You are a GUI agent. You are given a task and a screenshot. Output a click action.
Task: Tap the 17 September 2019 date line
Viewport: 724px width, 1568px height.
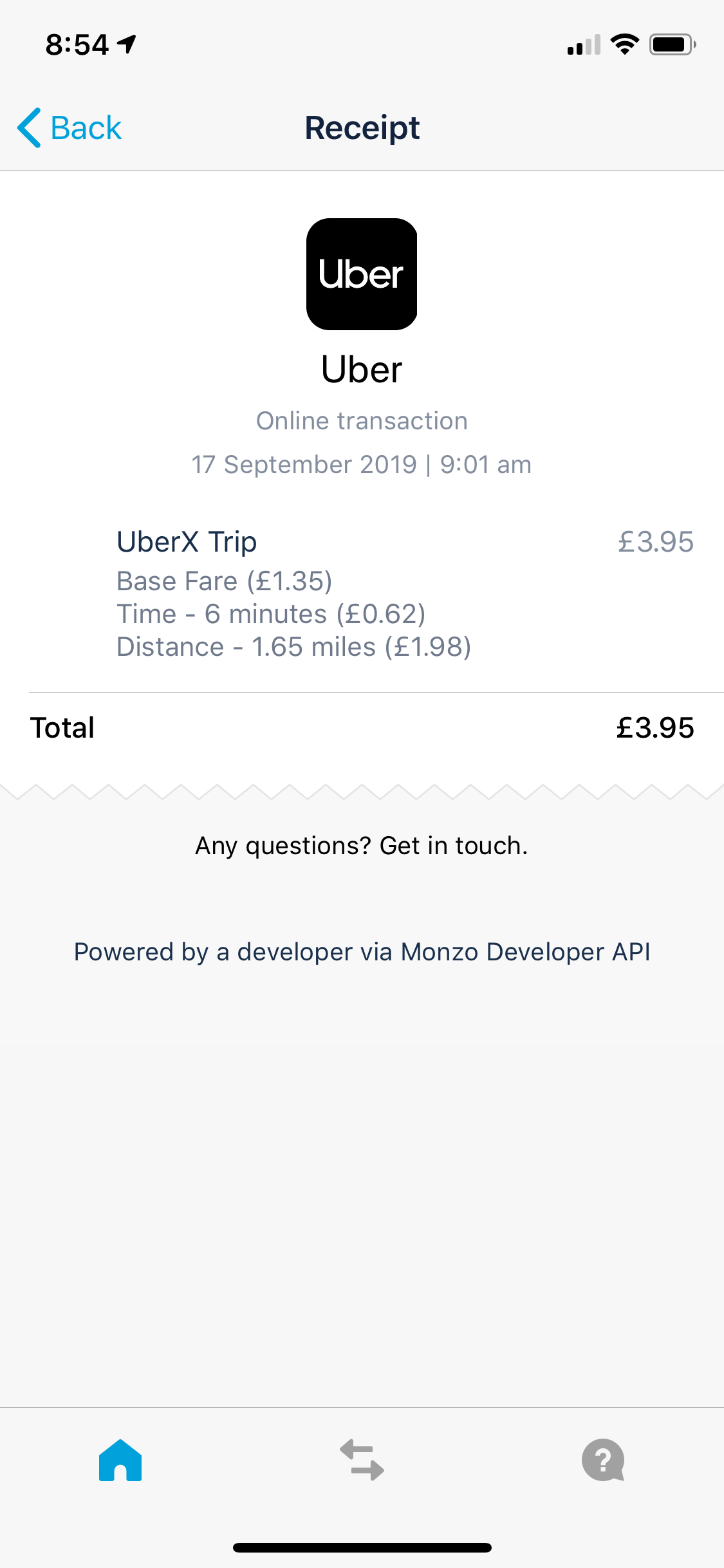[x=362, y=465]
